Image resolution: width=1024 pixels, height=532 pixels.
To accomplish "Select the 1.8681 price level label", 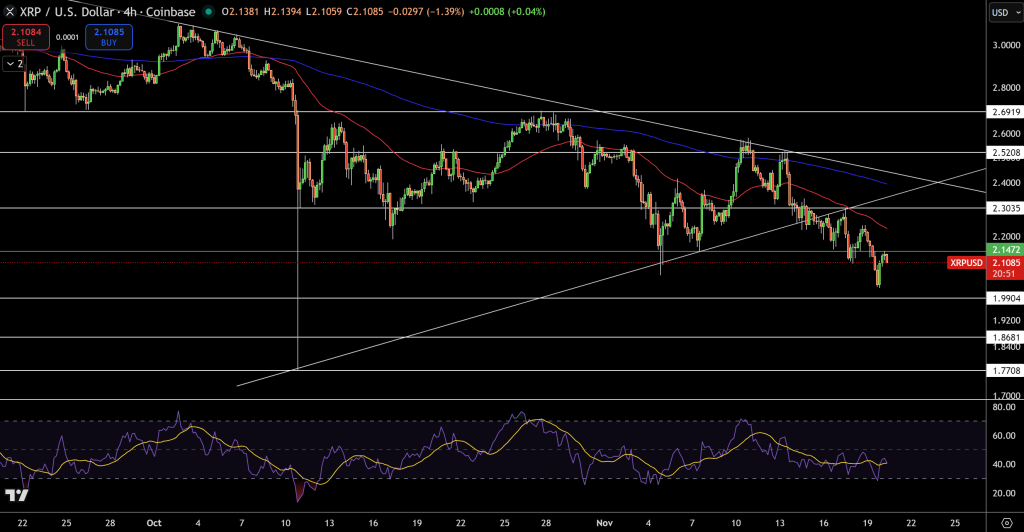I will point(1005,337).
